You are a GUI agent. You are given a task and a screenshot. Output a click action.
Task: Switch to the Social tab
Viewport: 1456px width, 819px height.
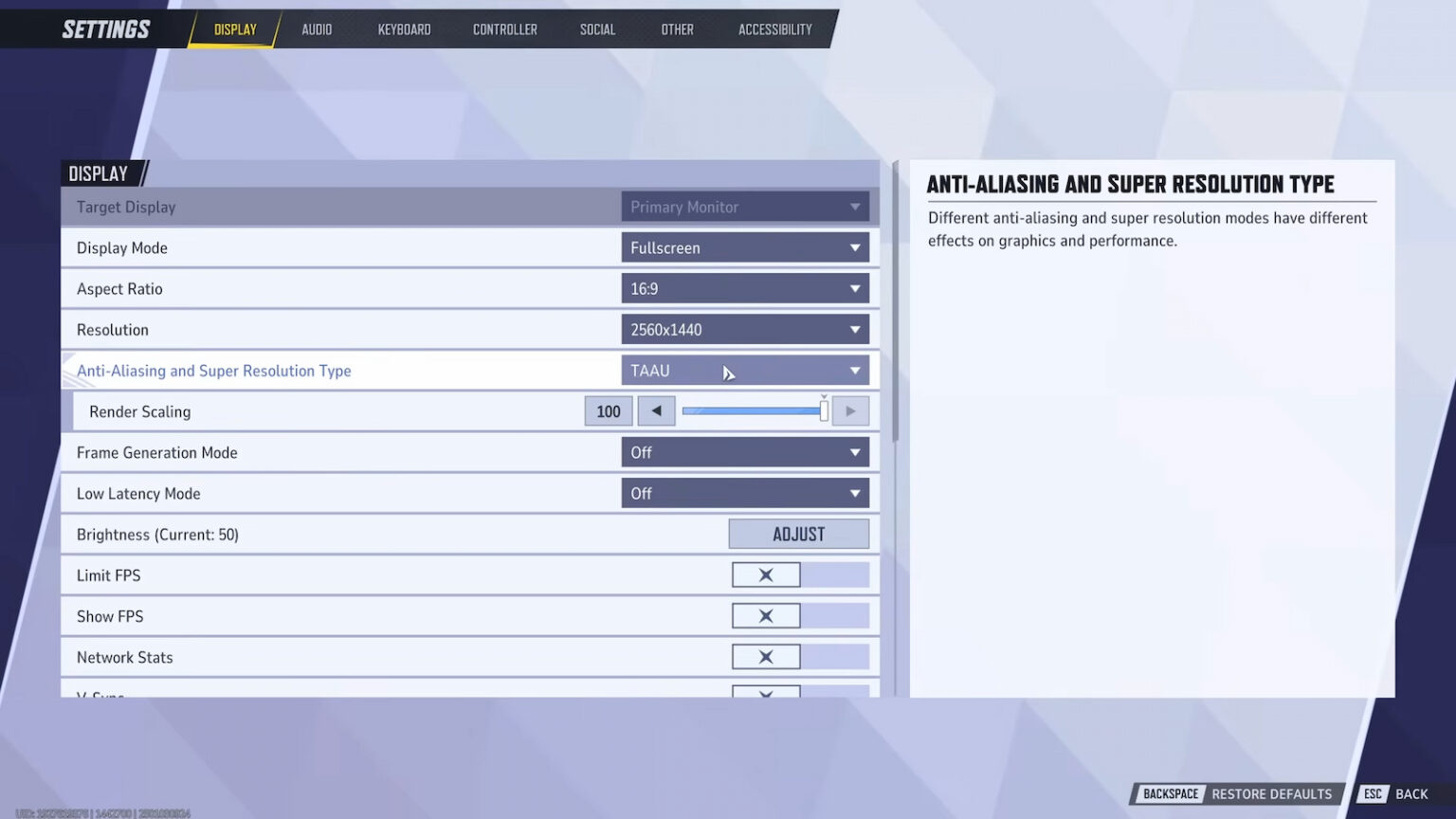click(597, 29)
